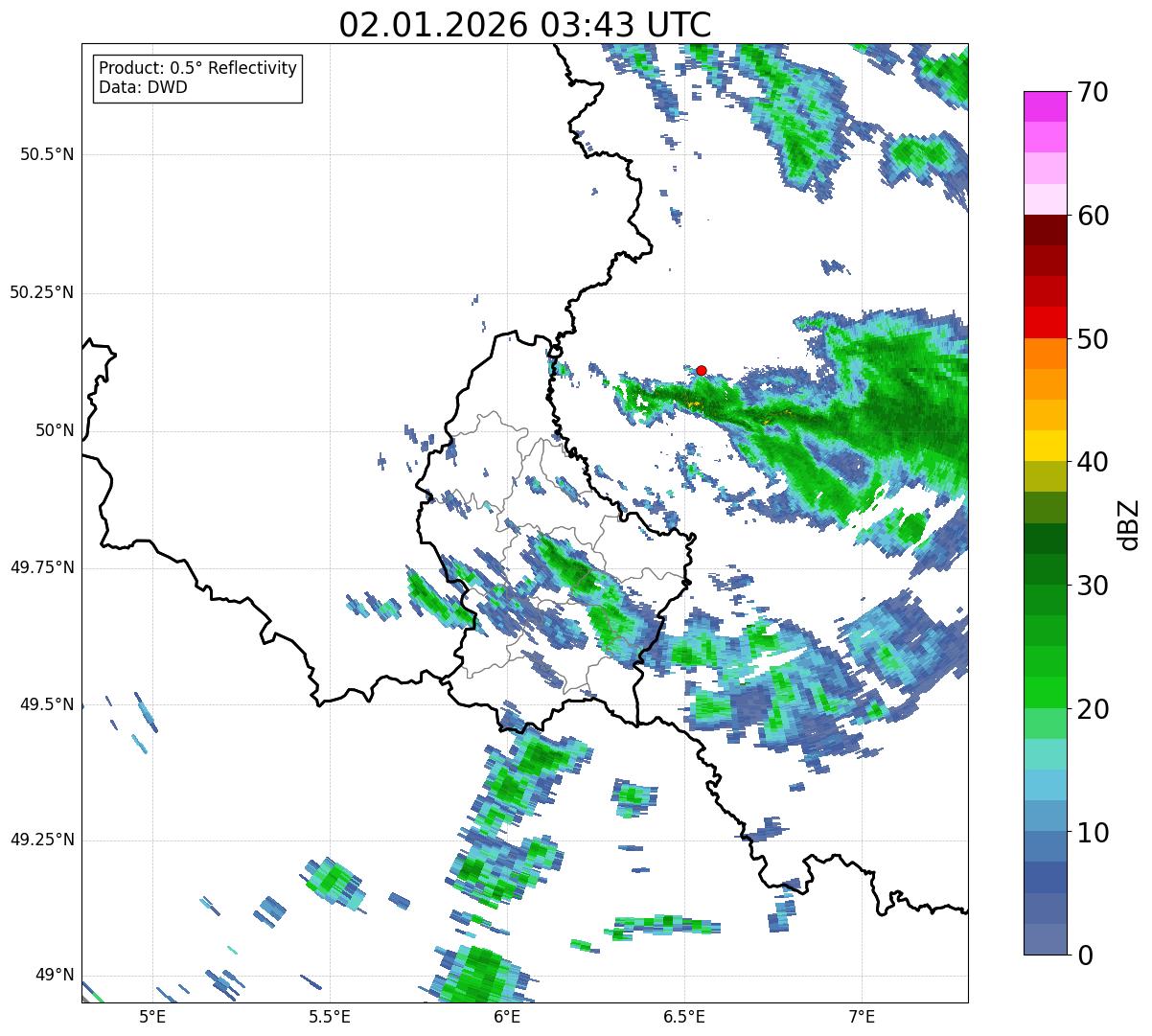
Task: Click the 50.25°N latitude label
Action: [42, 292]
